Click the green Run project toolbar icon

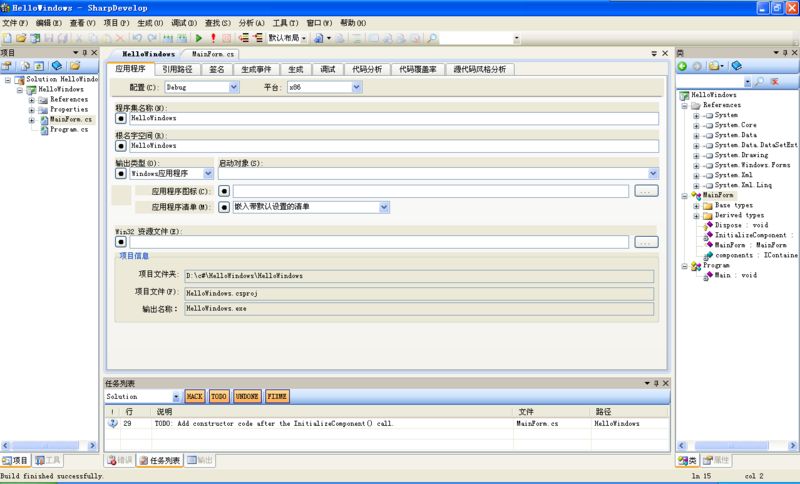point(198,38)
